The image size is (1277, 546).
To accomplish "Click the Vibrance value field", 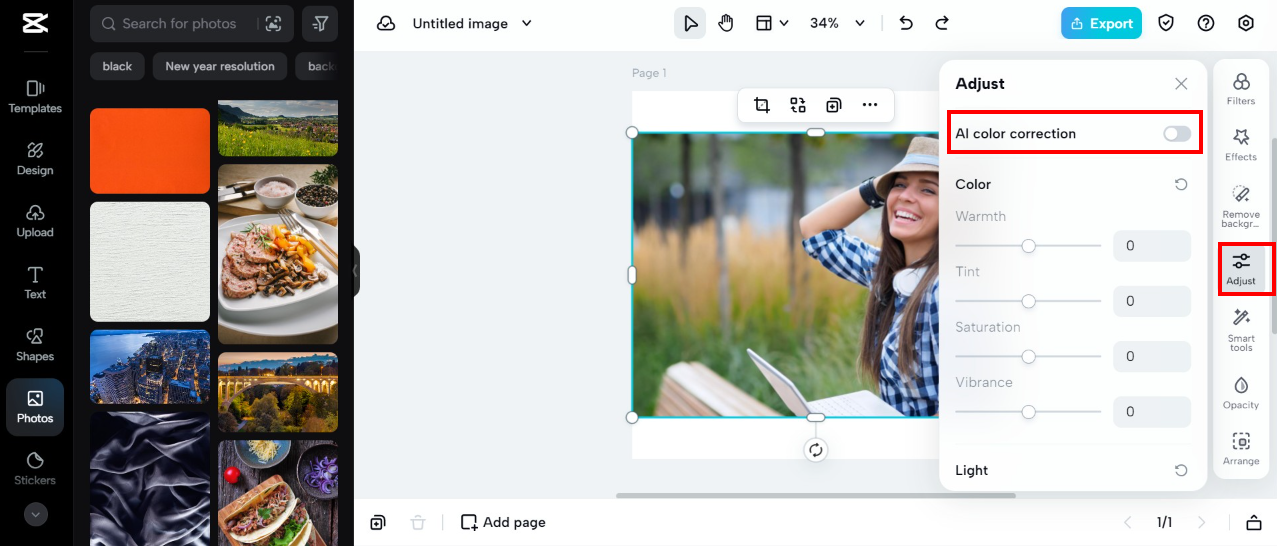I will [x=1152, y=412].
